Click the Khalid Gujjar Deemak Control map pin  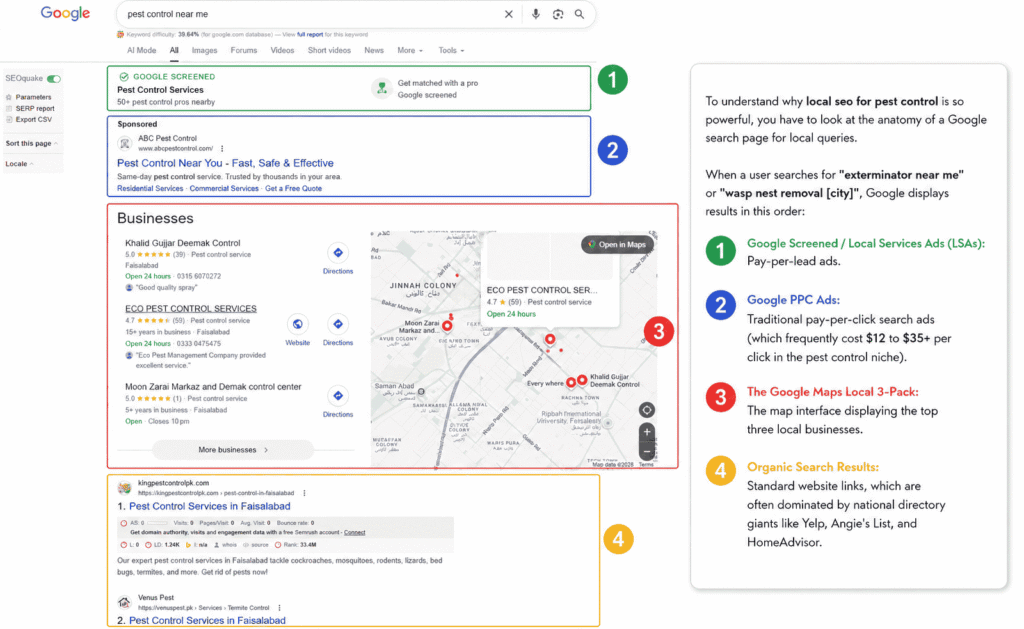point(582,379)
